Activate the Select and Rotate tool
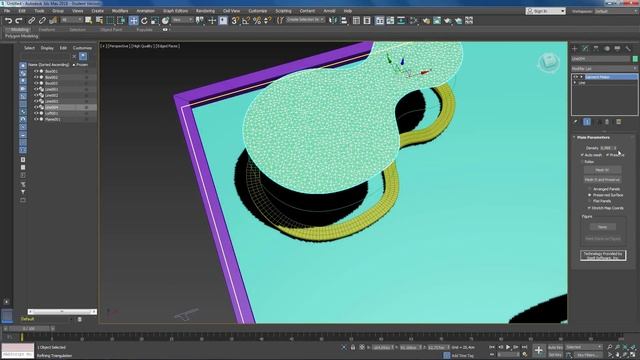 144,20
